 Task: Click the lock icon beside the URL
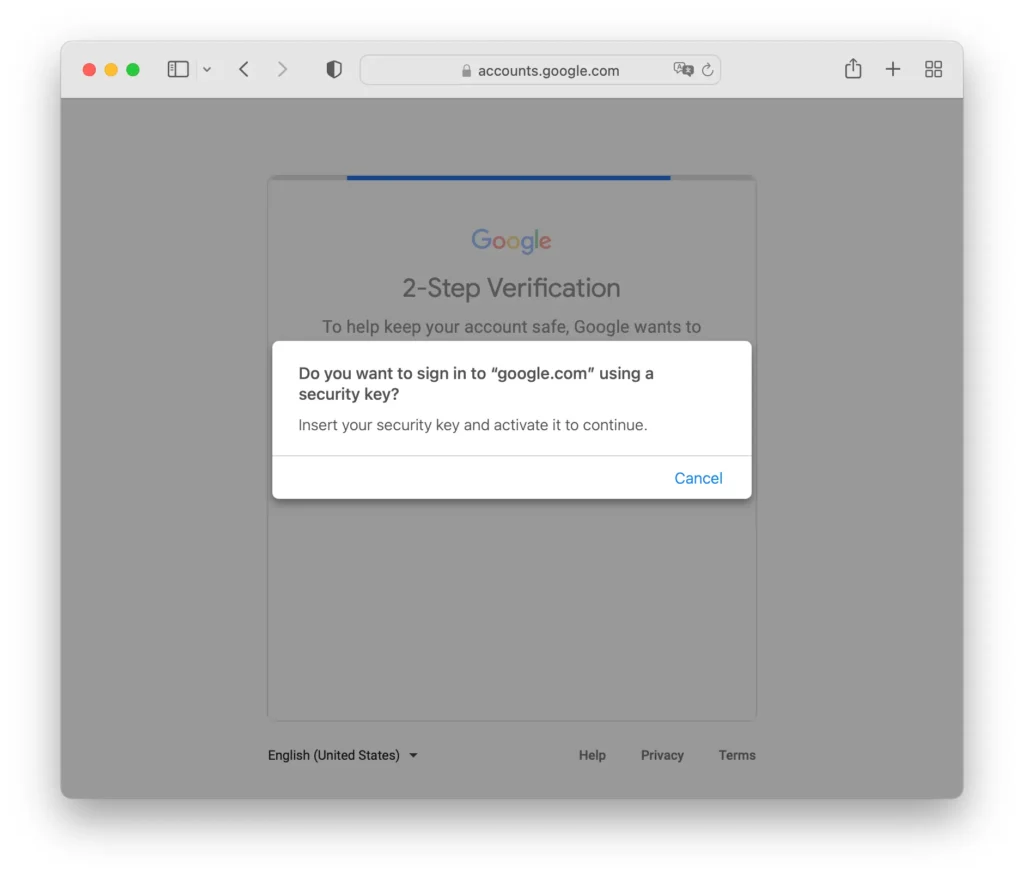click(x=466, y=71)
